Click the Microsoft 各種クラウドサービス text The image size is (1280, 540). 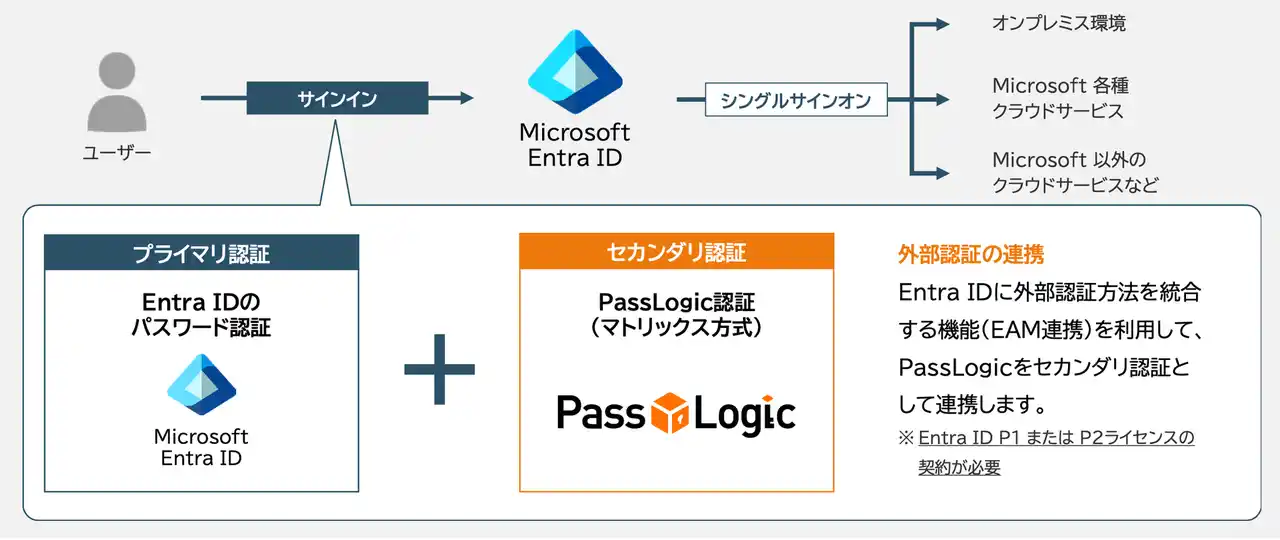coord(1059,98)
